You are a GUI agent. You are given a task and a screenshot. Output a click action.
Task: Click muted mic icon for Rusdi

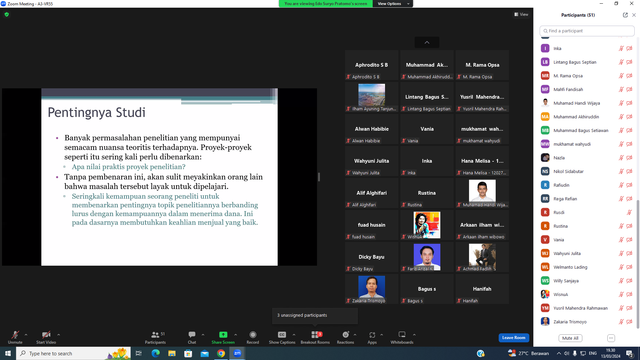pos(629,213)
